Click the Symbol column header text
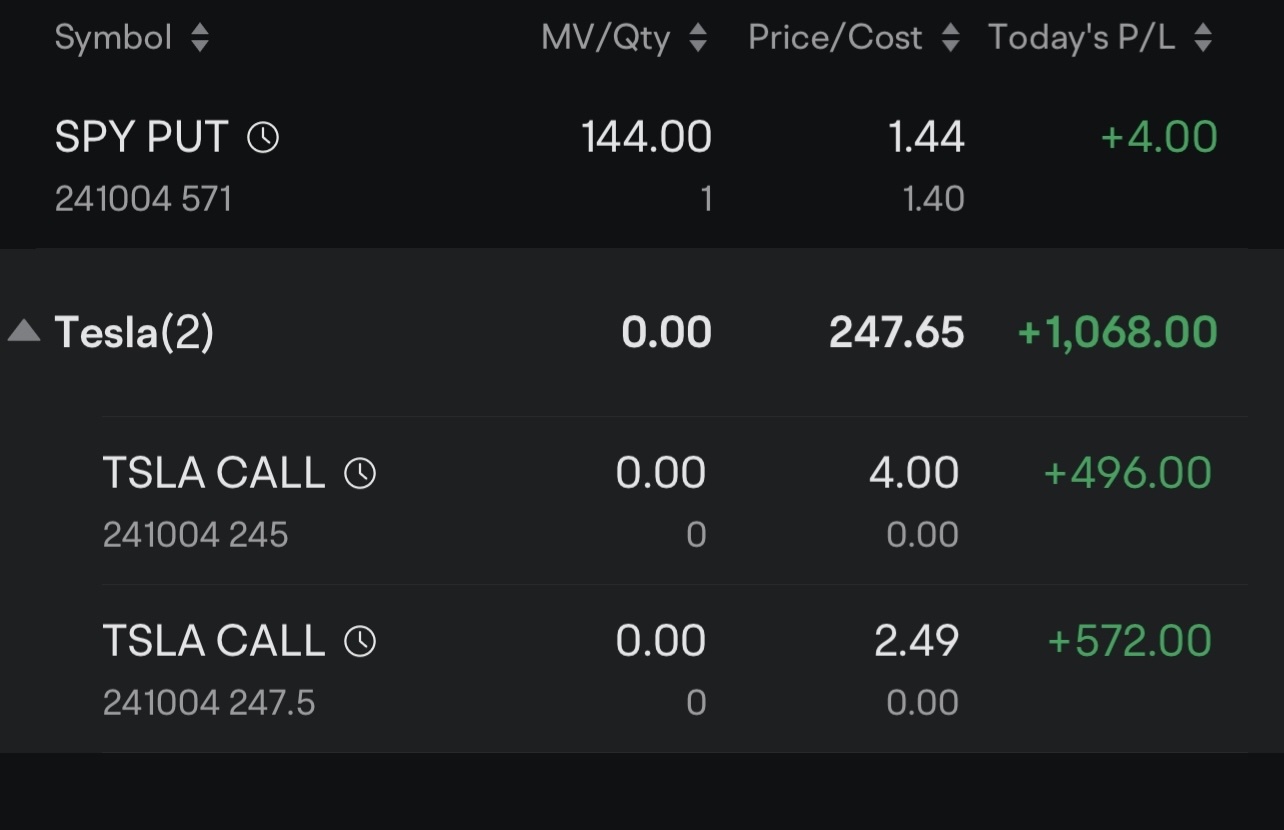The width and height of the screenshot is (1284, 830). point(113,38)
